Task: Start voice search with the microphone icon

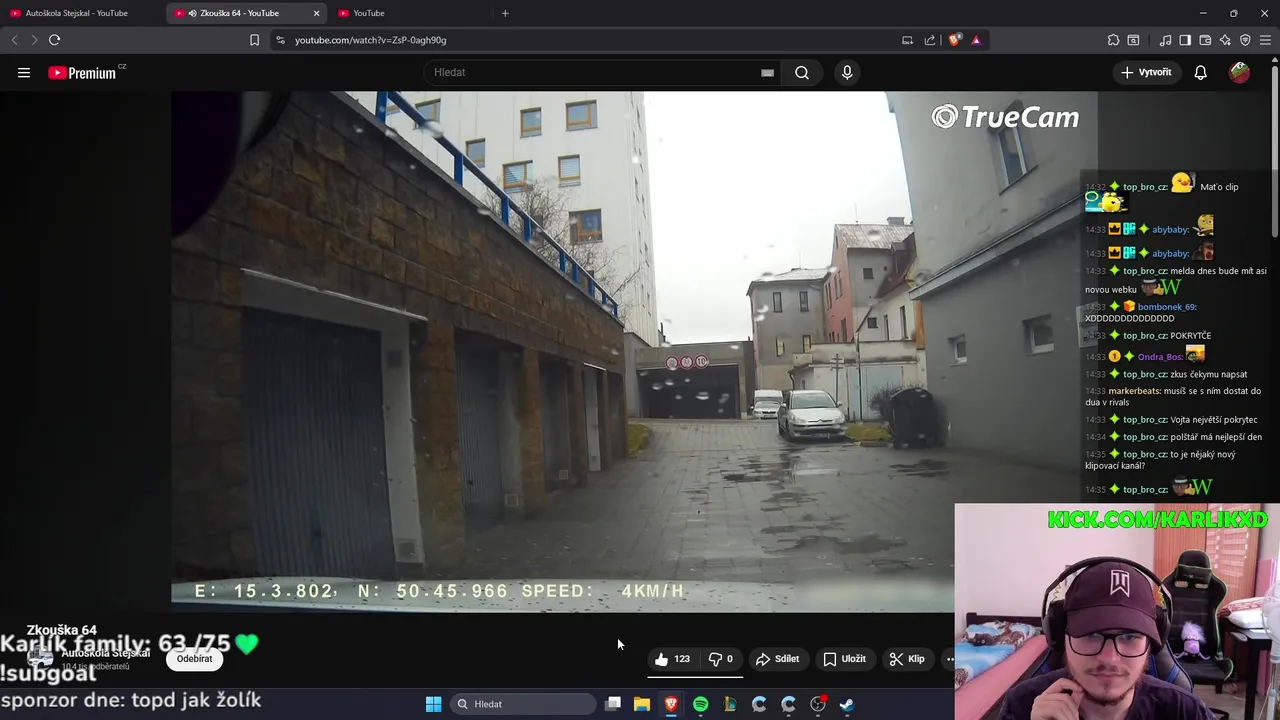Action: click(x=847, y=72)
